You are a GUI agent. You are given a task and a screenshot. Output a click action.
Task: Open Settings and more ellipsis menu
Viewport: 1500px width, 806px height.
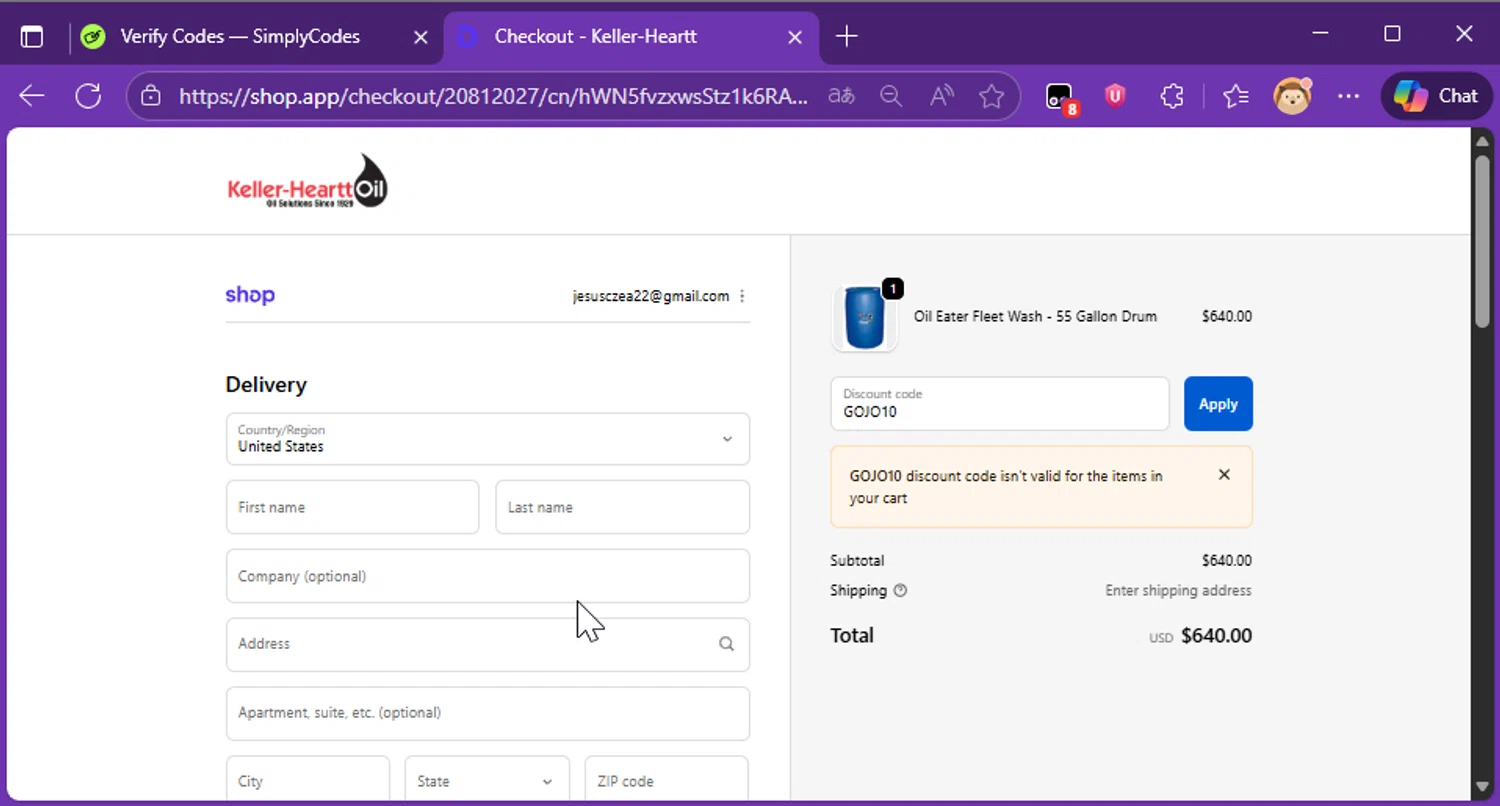pos(1348,96)
